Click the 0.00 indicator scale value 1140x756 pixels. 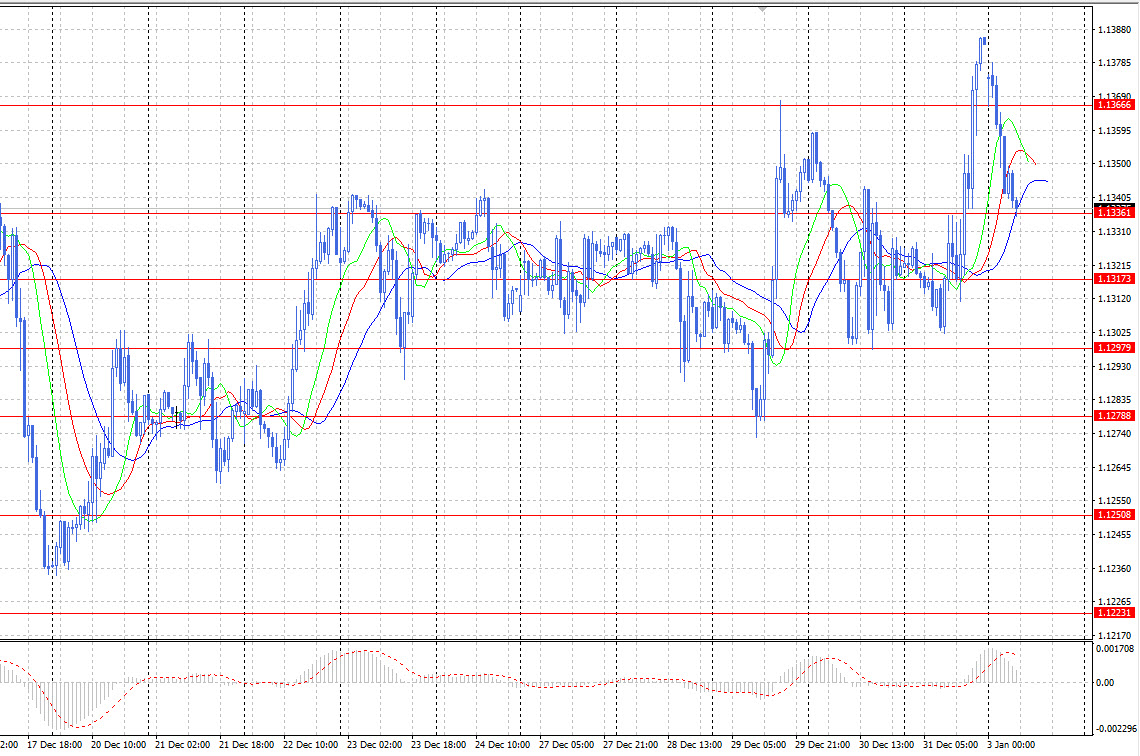click(1105, 683)
